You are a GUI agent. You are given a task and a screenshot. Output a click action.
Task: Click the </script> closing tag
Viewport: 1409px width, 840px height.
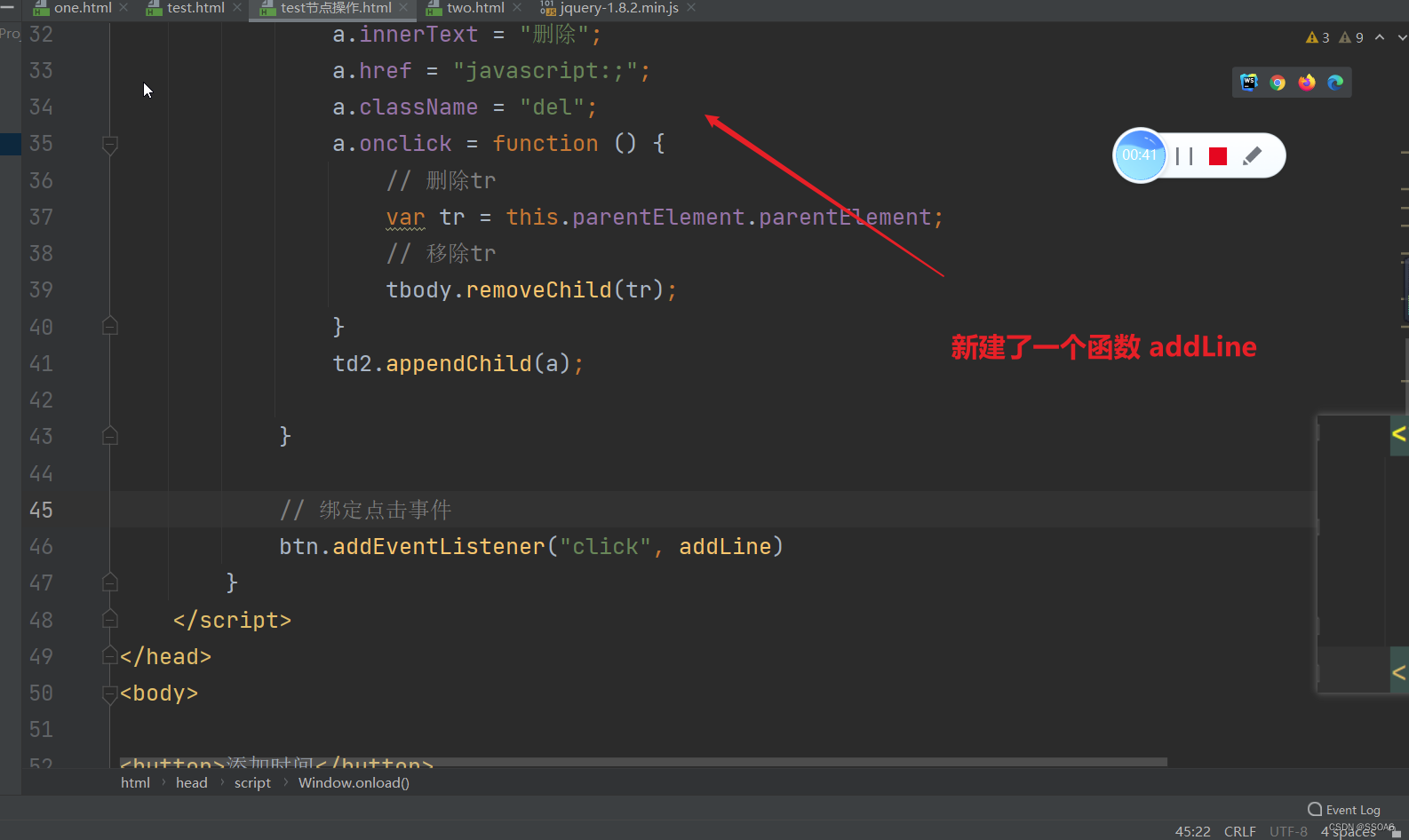coord(232,620)
